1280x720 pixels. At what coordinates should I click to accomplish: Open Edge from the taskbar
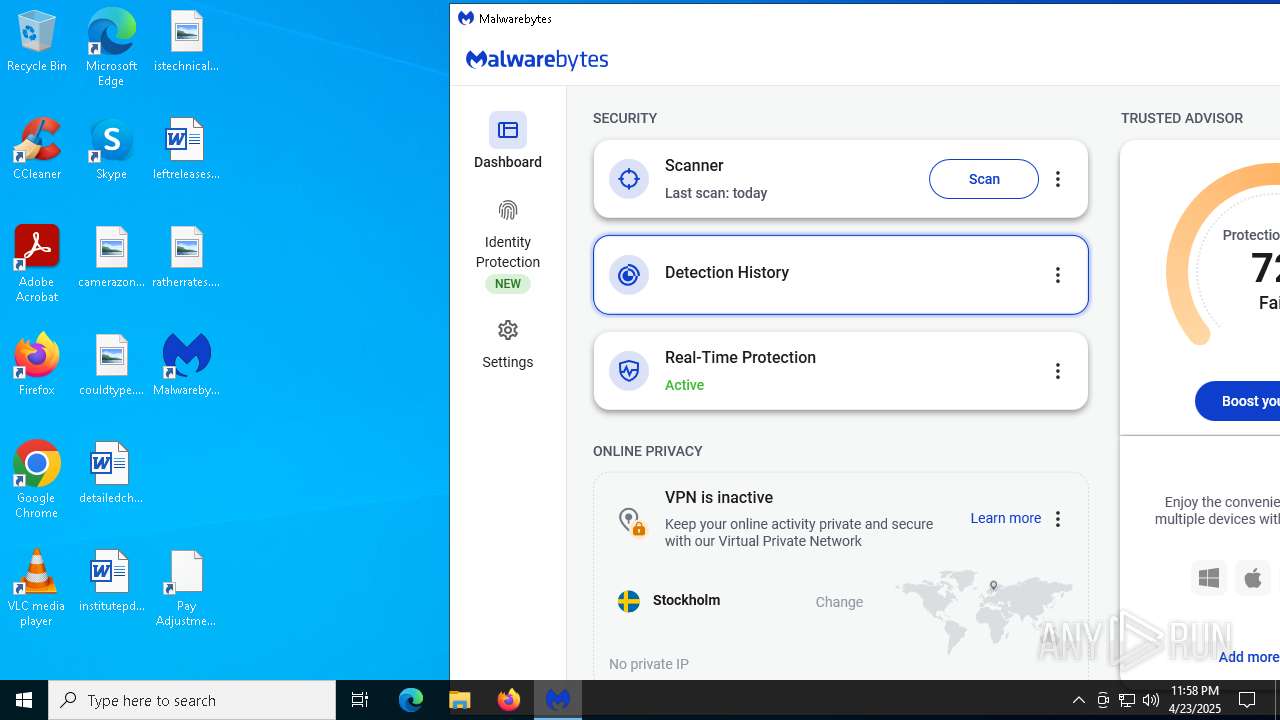tap(411, 700)
